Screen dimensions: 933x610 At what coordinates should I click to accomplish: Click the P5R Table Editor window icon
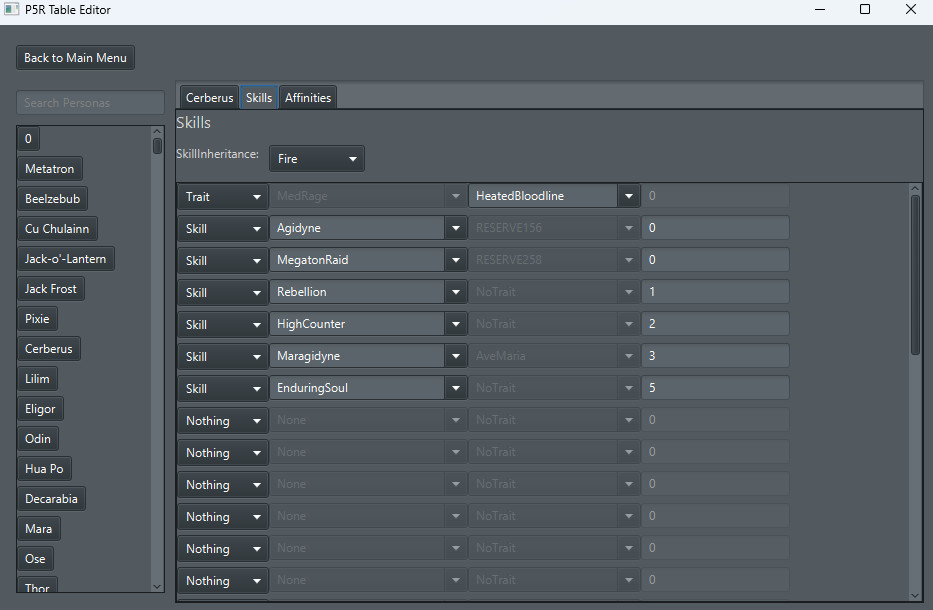11,10
